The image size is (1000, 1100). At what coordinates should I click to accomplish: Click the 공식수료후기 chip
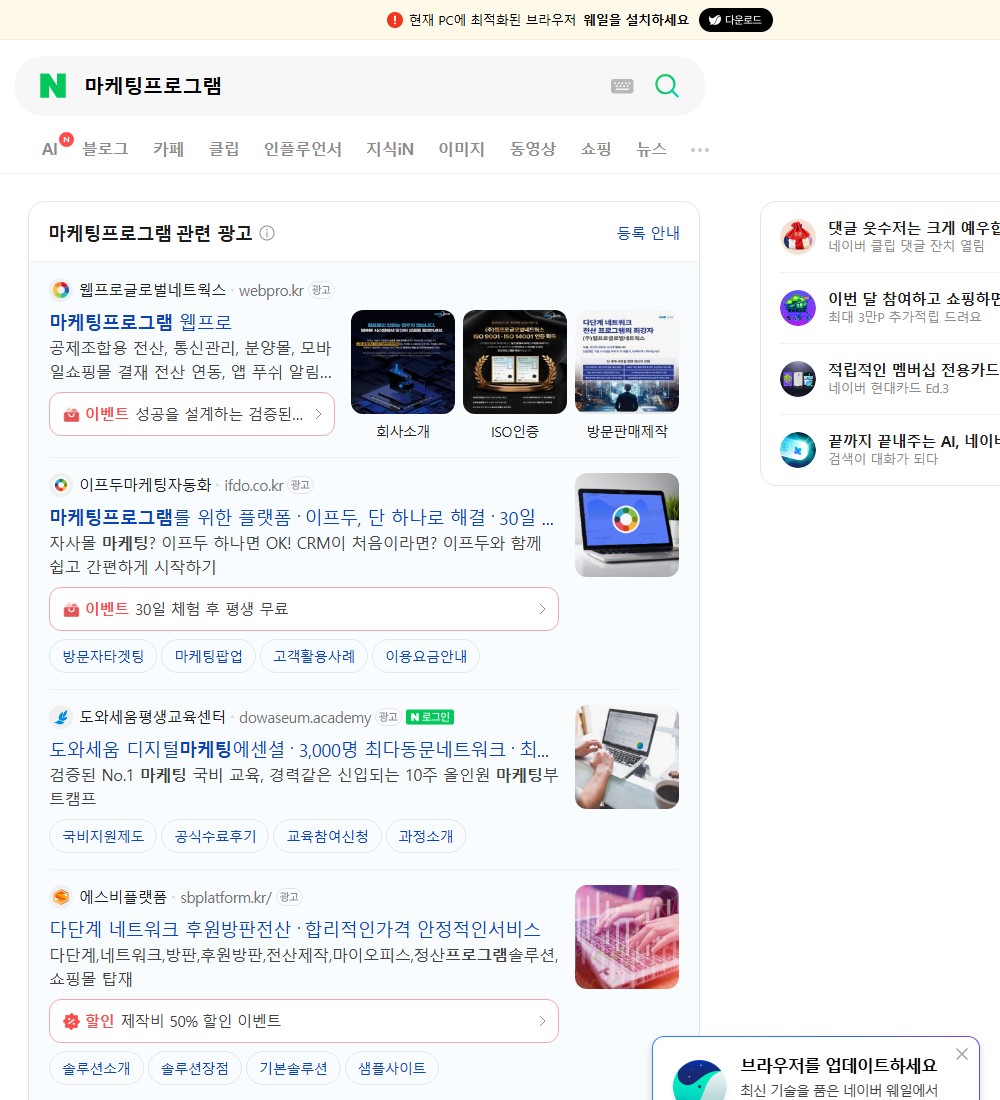pyautogui.click(x=215, y=836)
